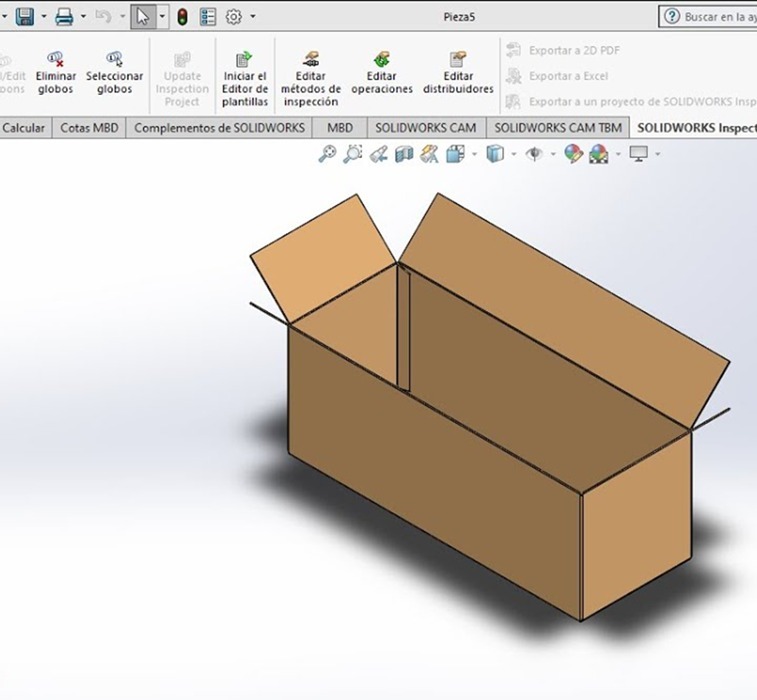Image resolution: width=757 pixels, height=700 pixels.
Task: Open the File Properties list icon
Action: tap(208, 16)
